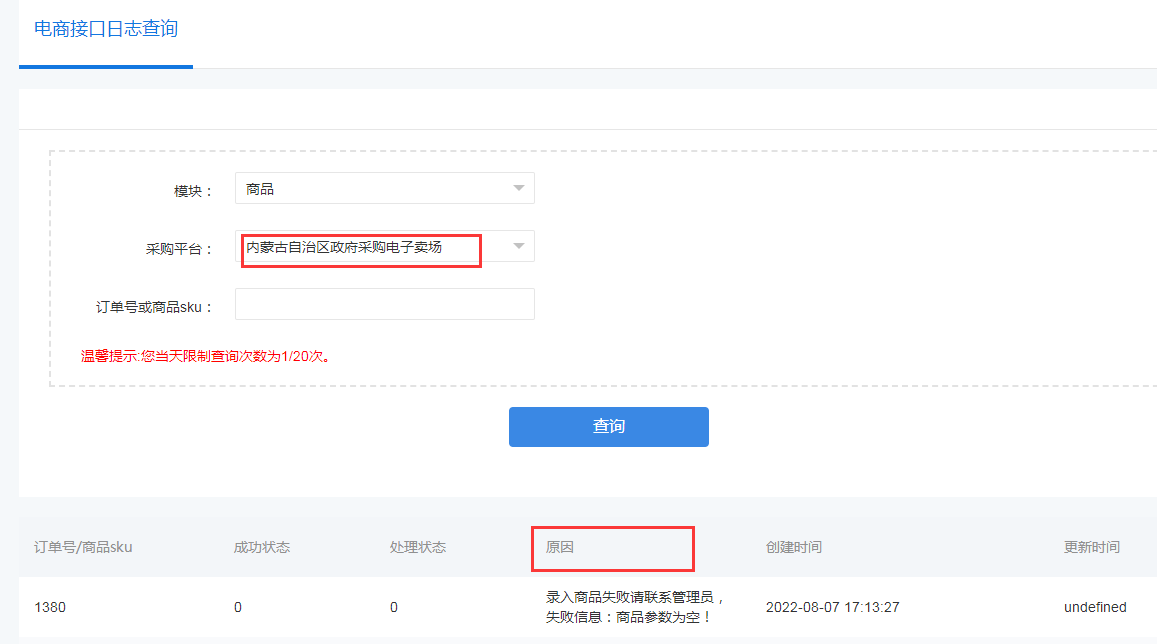
Task: Focus the 订单号或商品sku input field
Action: click(384, 304)
